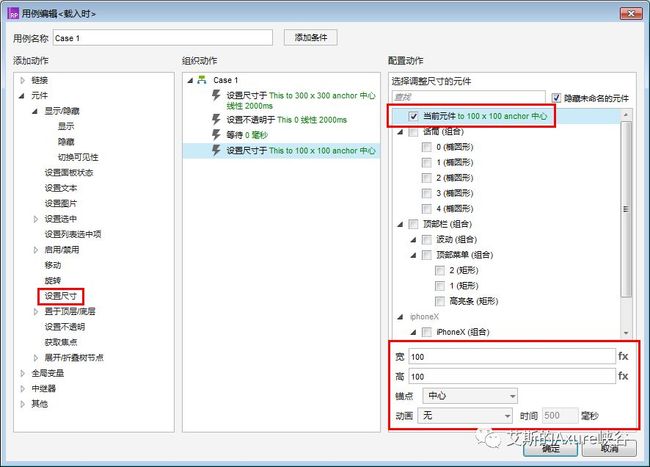Viewport: 650px width, 467px height.
Task: Check the 顶部栏 (组合) checkbox
Action: pos(413,224)
